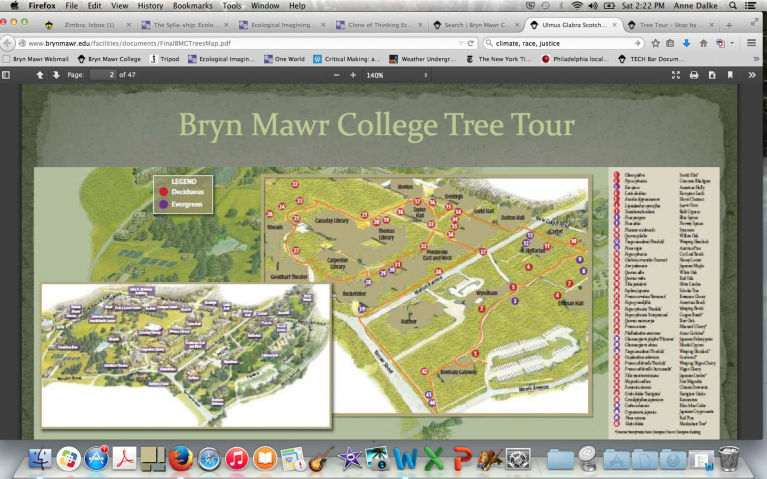The image size is (767, 479).
Task: Open iMovie from the dock
Action: [x=350, y=459]
